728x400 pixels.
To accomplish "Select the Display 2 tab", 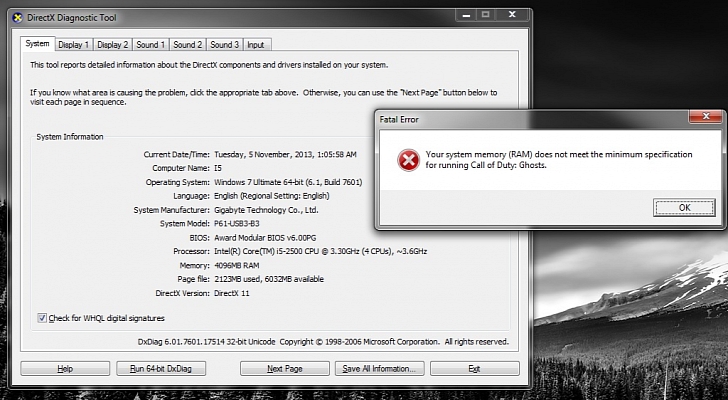I will click(x=113, y=45).
